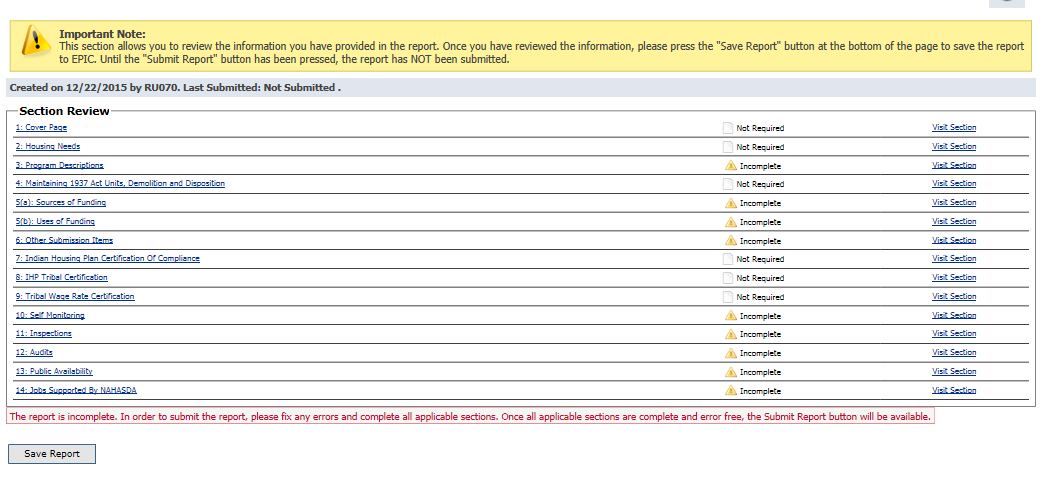Click warning icon for Jobs Supported By NAHASDA

(730, 391)
